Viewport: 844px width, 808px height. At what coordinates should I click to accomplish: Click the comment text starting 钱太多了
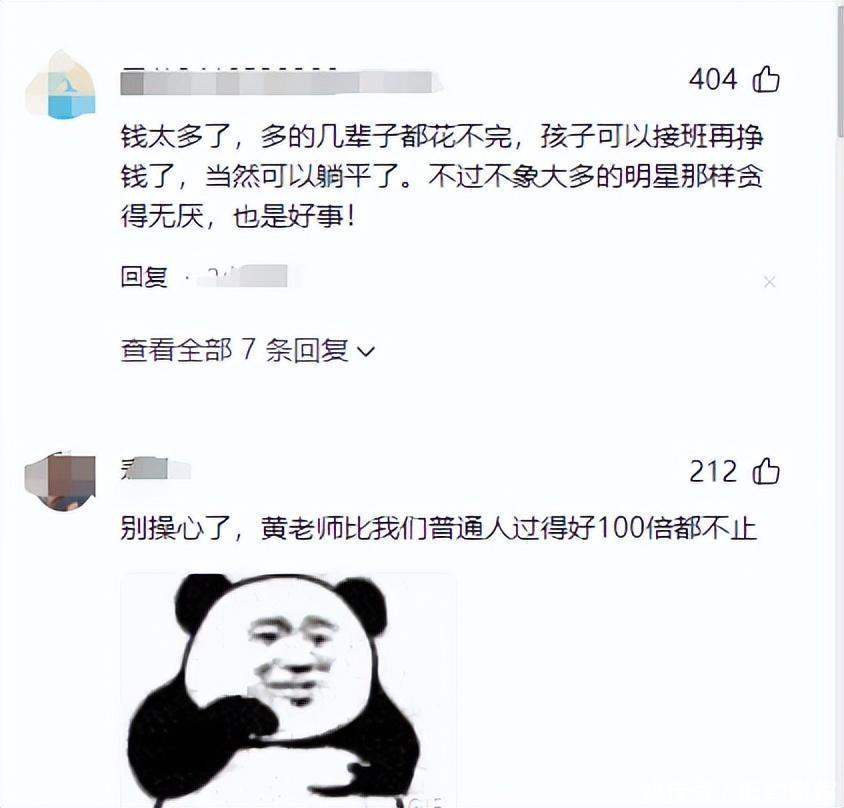442,177
